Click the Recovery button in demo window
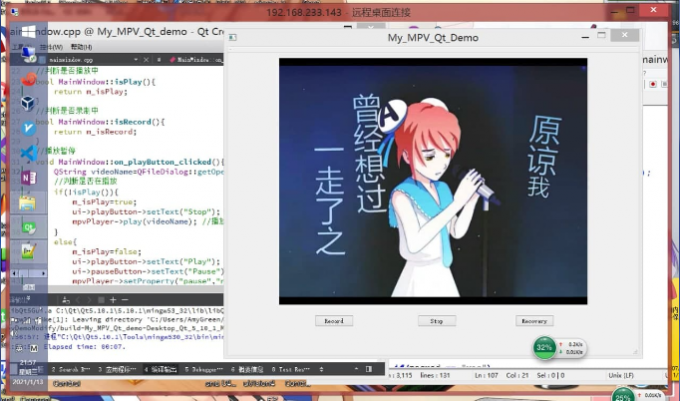 (x=534, y=321)
